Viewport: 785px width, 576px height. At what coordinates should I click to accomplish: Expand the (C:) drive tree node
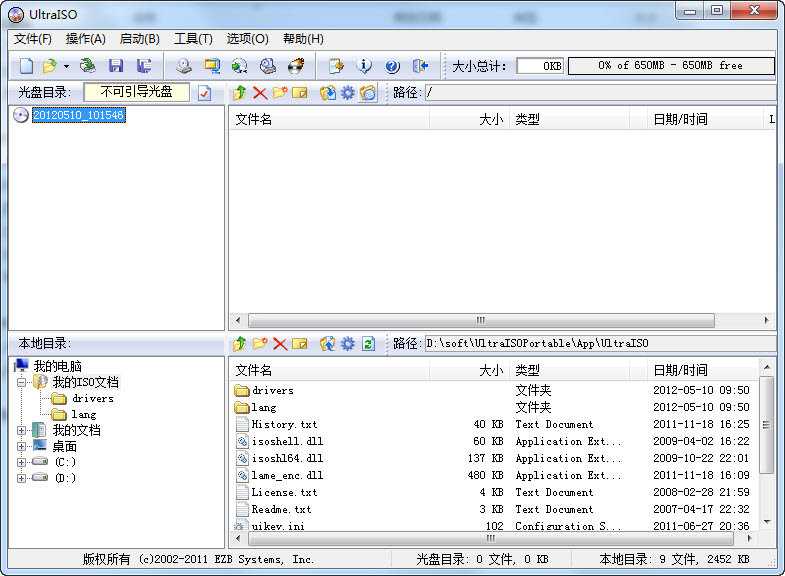(x=22, y=462)
